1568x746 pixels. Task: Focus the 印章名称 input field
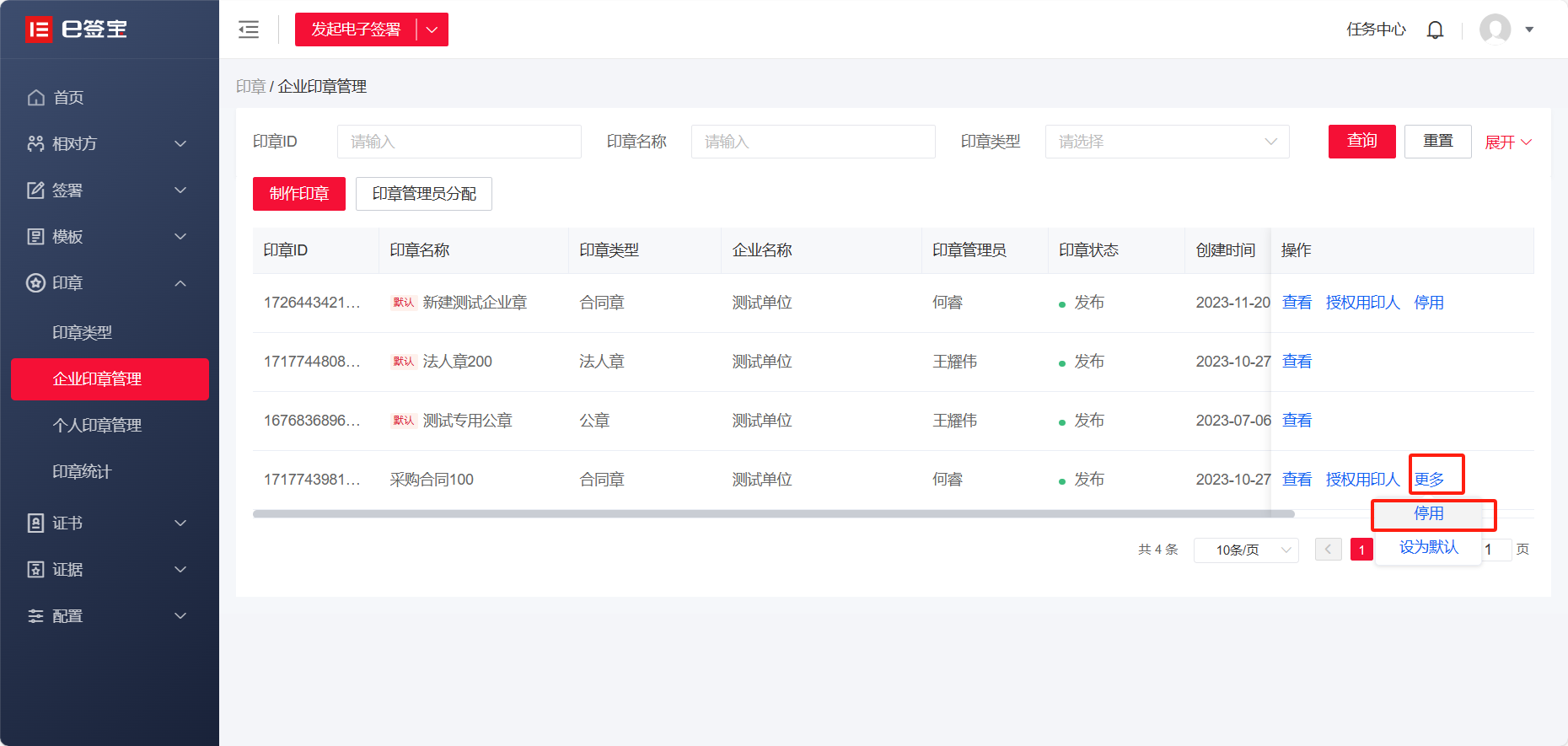(814, 142)
